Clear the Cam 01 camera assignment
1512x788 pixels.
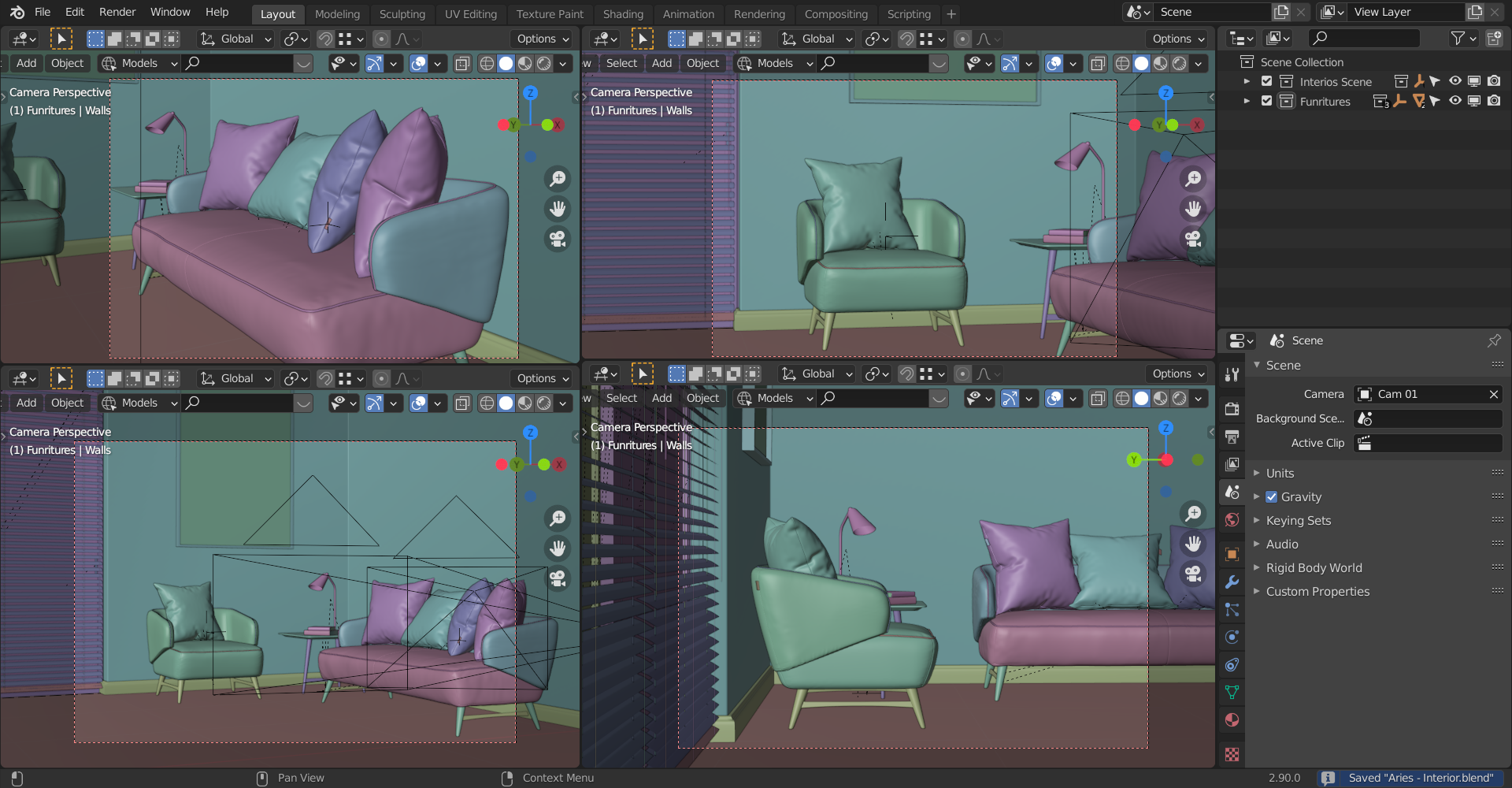pos(1493,394)
